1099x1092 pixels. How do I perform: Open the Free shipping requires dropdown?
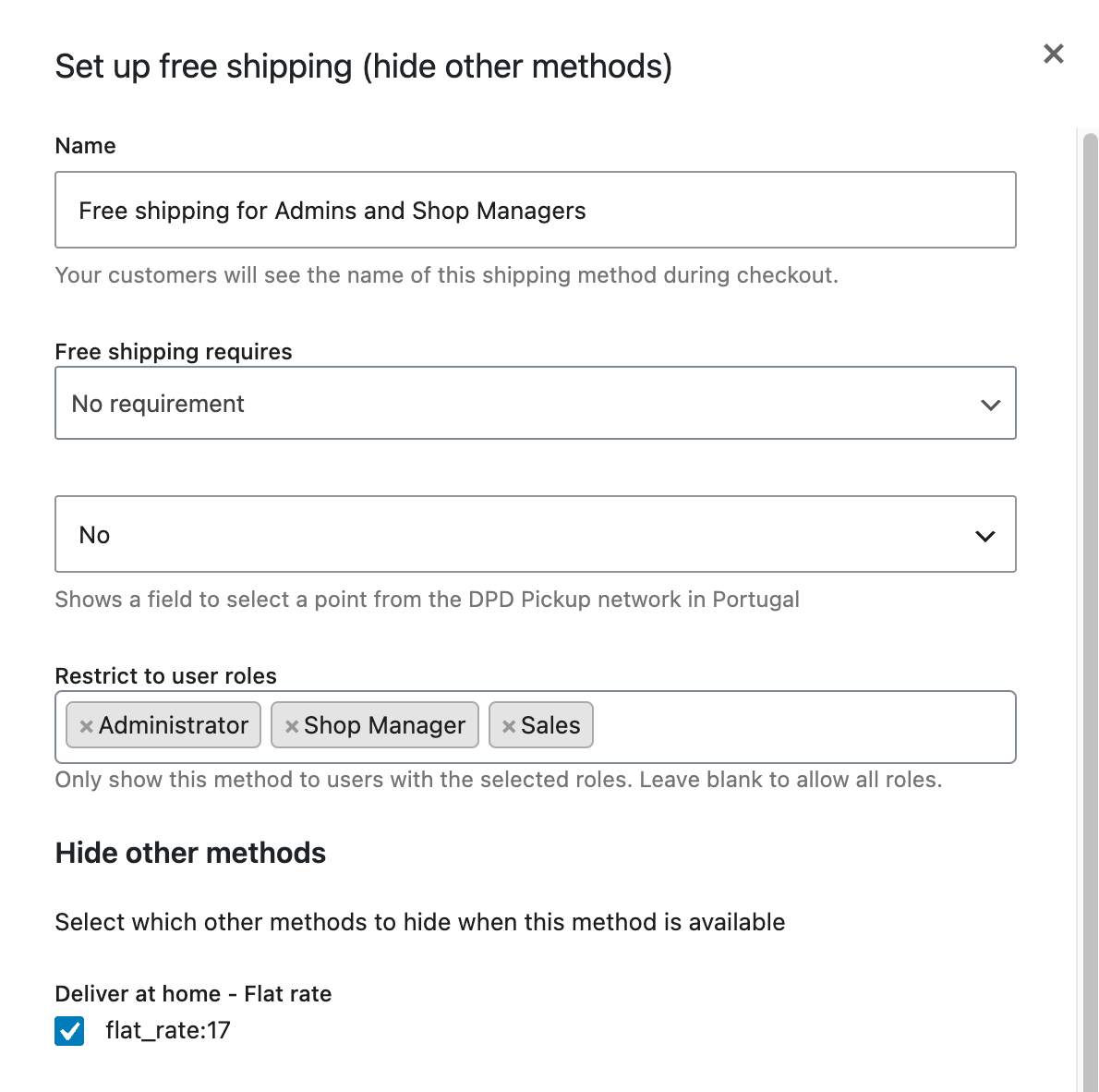536,404
